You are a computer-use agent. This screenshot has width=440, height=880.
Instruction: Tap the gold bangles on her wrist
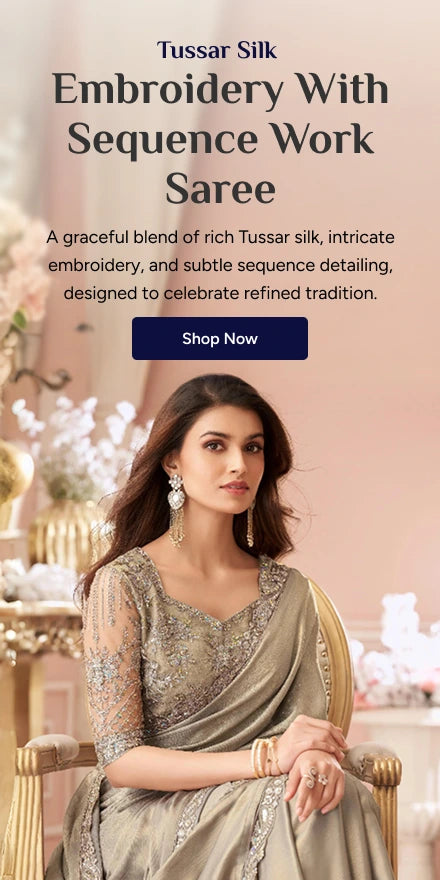click(266, 757)
